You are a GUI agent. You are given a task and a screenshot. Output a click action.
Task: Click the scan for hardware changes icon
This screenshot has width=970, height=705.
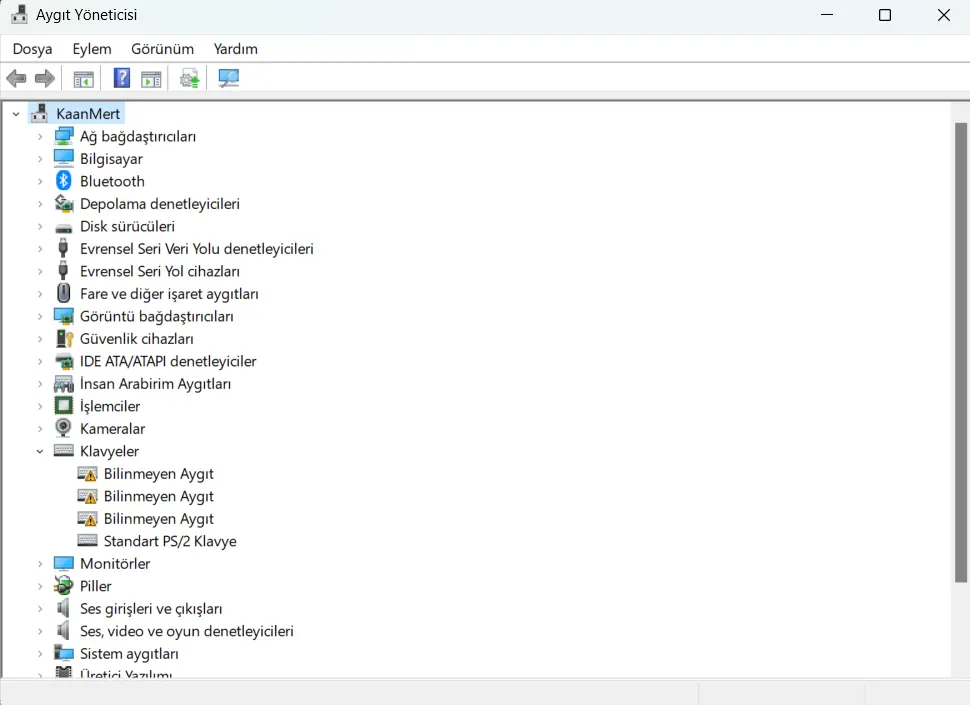tap(228, 78)
